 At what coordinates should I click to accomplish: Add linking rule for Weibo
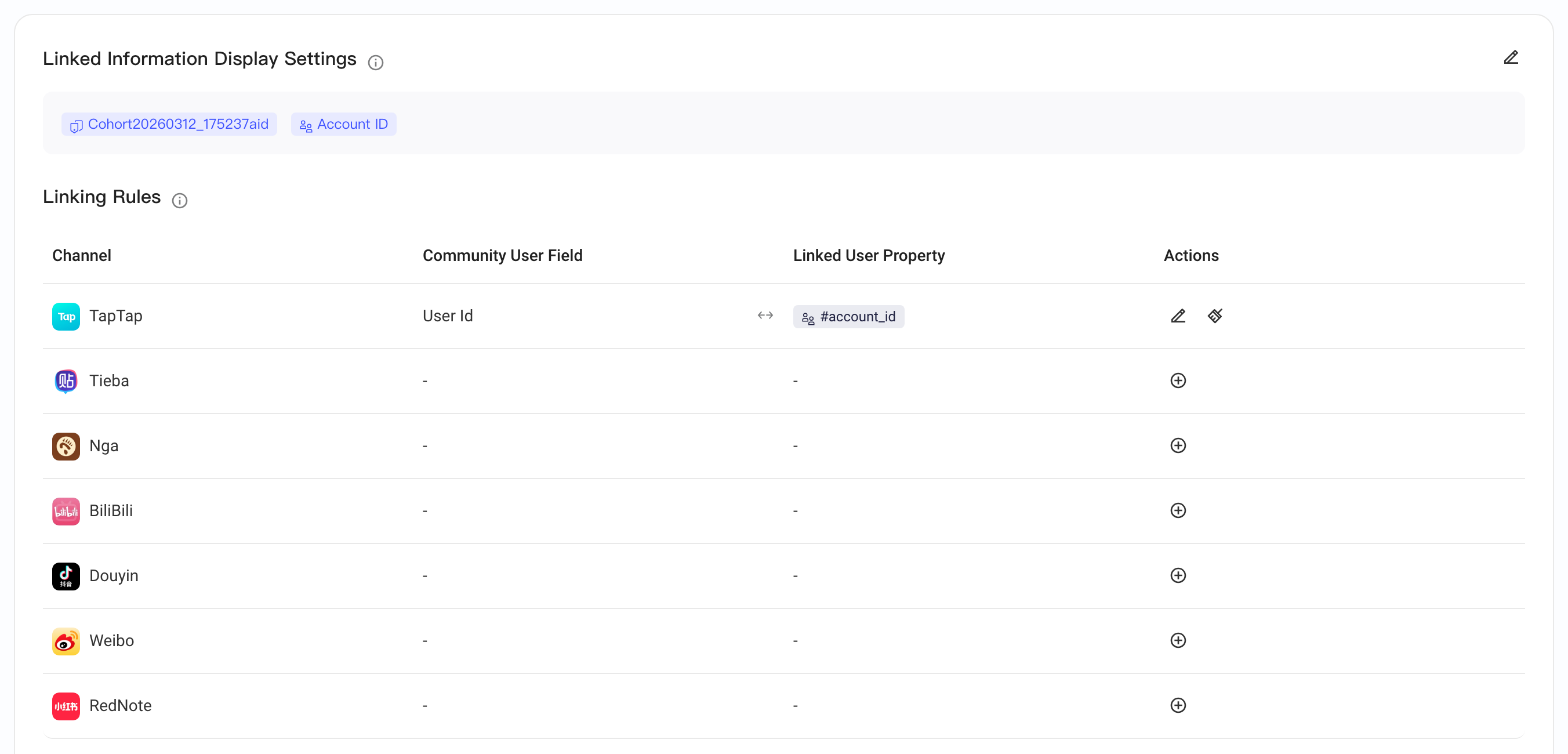[x=1178, y=641]
